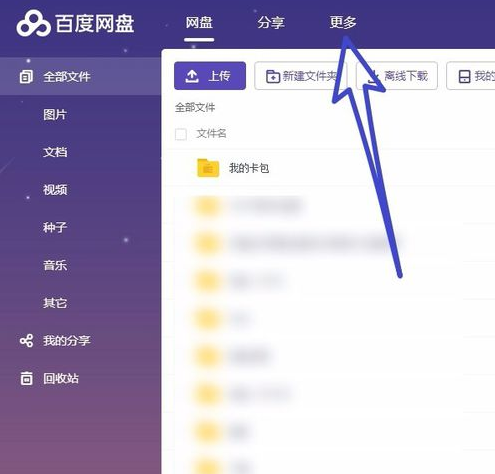Click the all-files sidebar icon
Image resolution: width=495 pixels, height=474 pixels.
(x=26, y=77)
